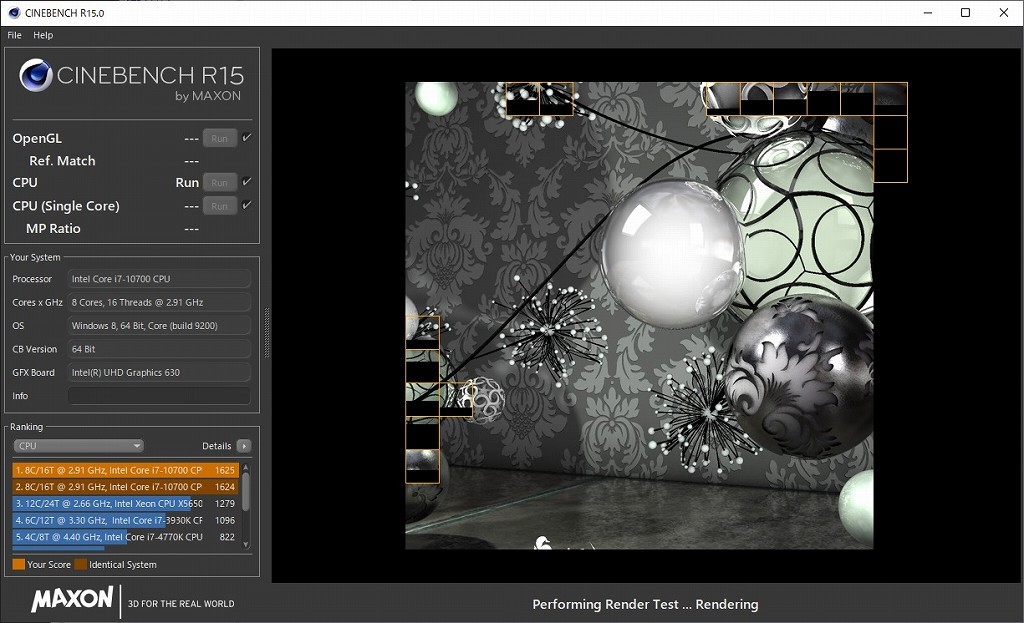Toggle the OpenGL test checkbox
Screen dimensions: 1024x623
(247, 138)
